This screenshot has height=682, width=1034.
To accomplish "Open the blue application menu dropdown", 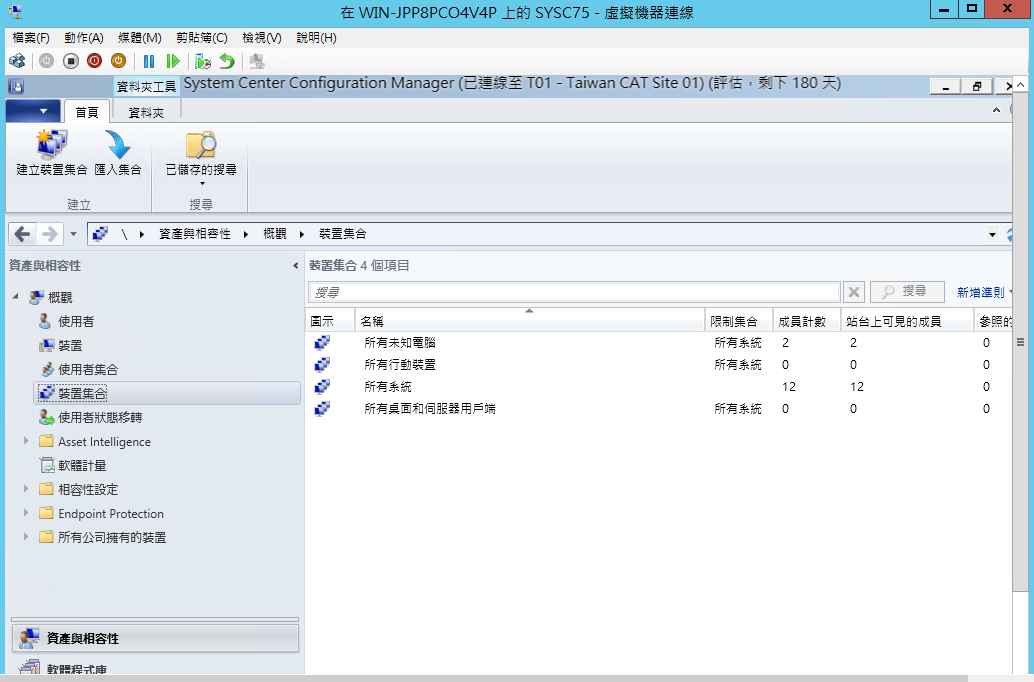I will pos(33,111).
